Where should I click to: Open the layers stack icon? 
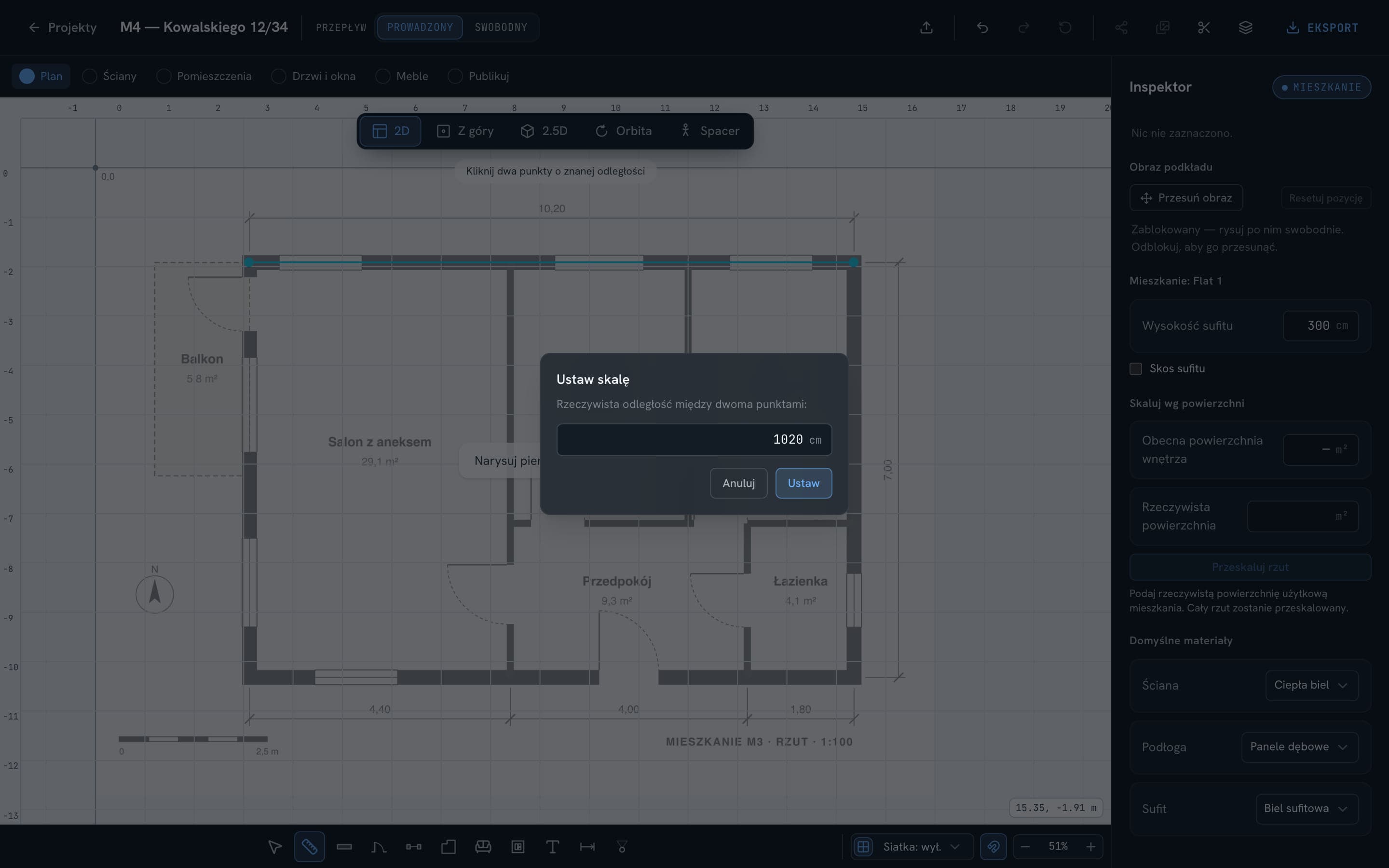coord(1245,27)
